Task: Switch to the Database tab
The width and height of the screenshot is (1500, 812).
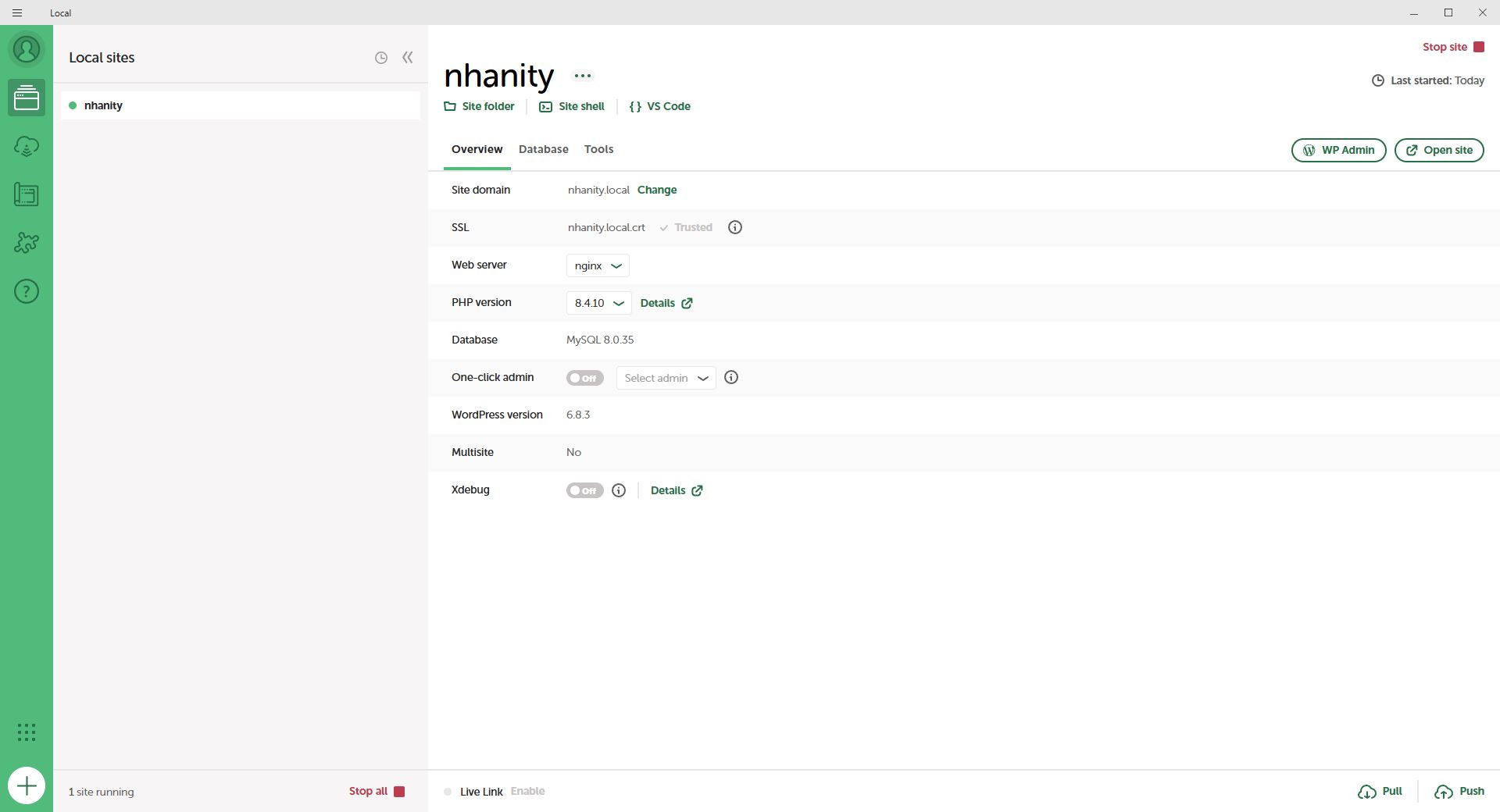Action: [x=544, y=149]
